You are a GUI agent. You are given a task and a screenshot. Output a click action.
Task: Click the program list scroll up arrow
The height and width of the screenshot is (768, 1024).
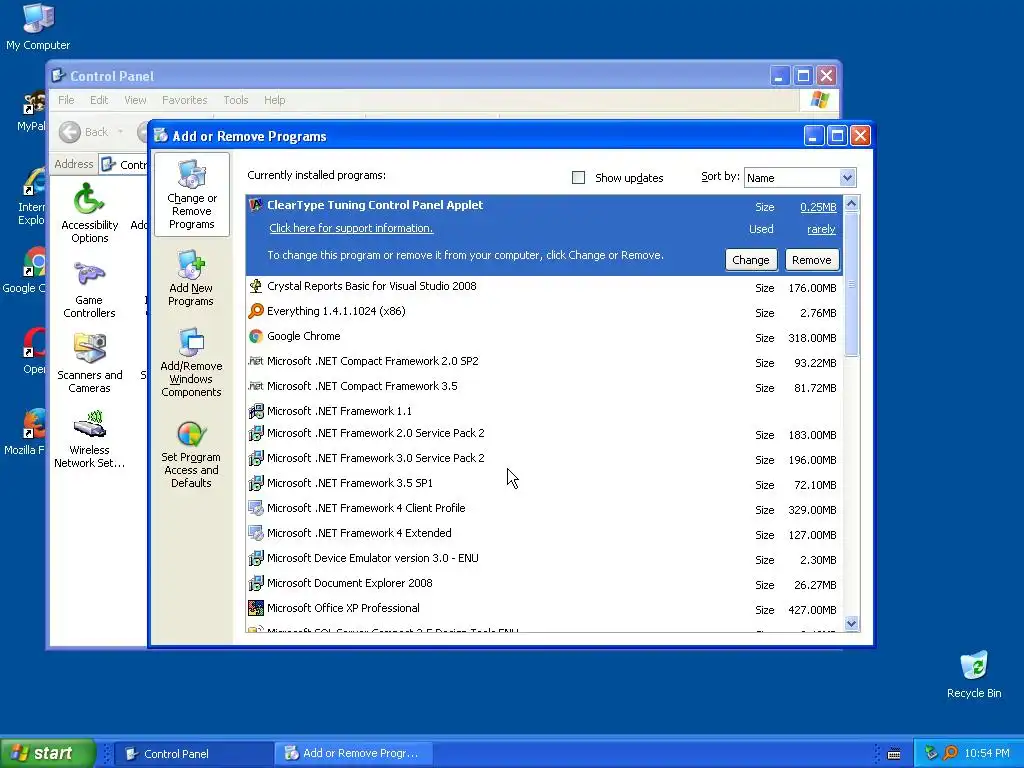[x=851, y=204]
